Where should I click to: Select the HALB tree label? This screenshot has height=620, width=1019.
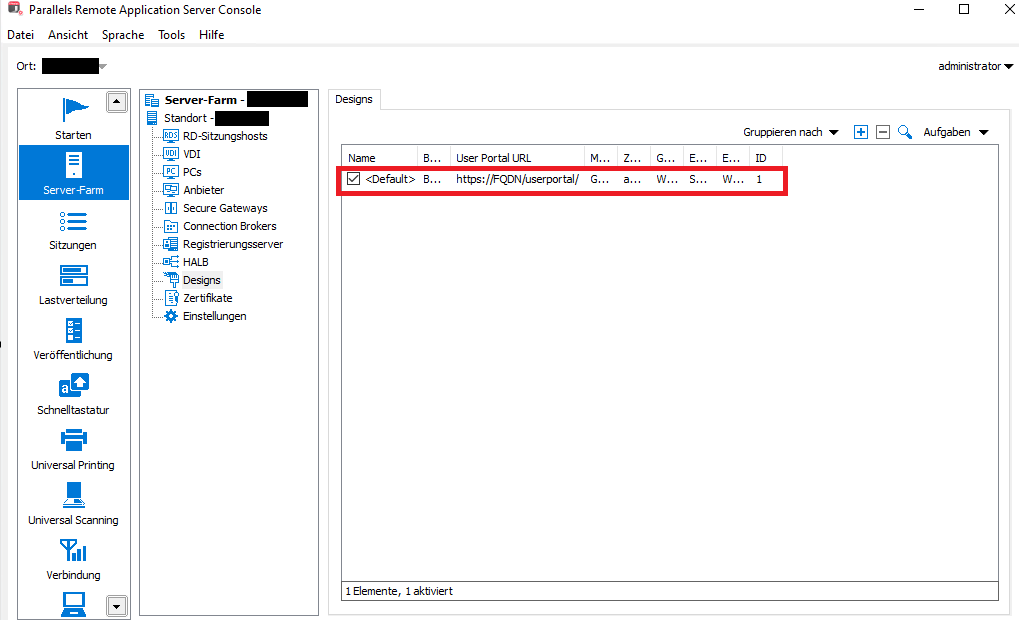click(196, 262)
